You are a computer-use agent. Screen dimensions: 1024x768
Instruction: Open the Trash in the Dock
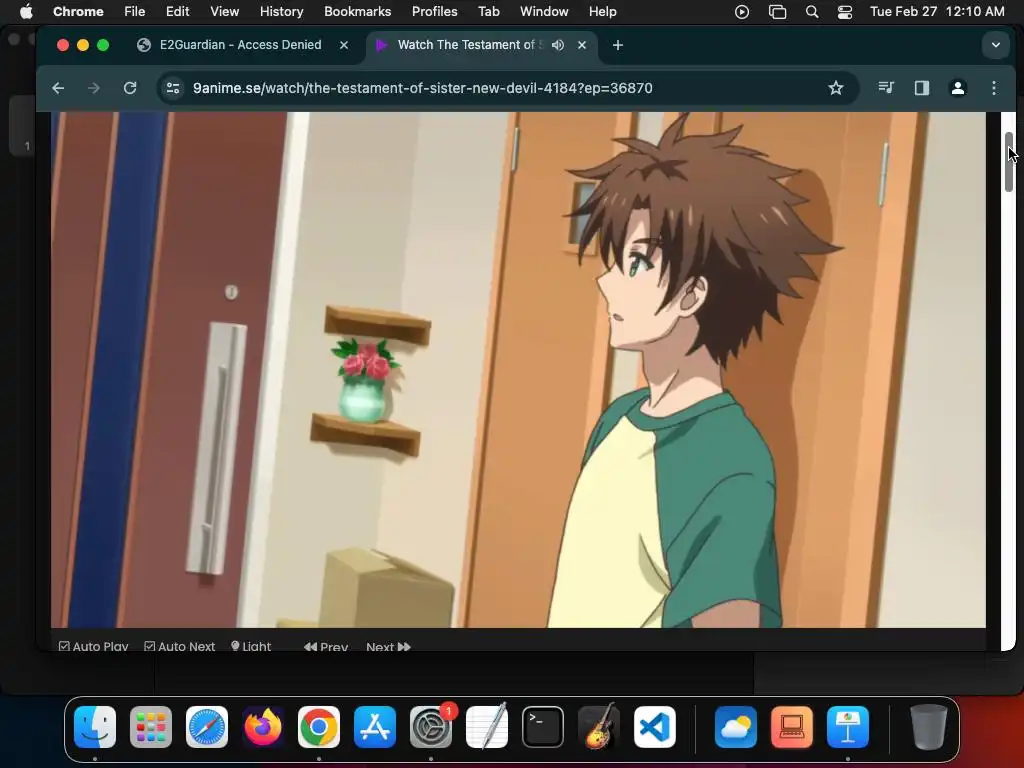coord(929,727)
